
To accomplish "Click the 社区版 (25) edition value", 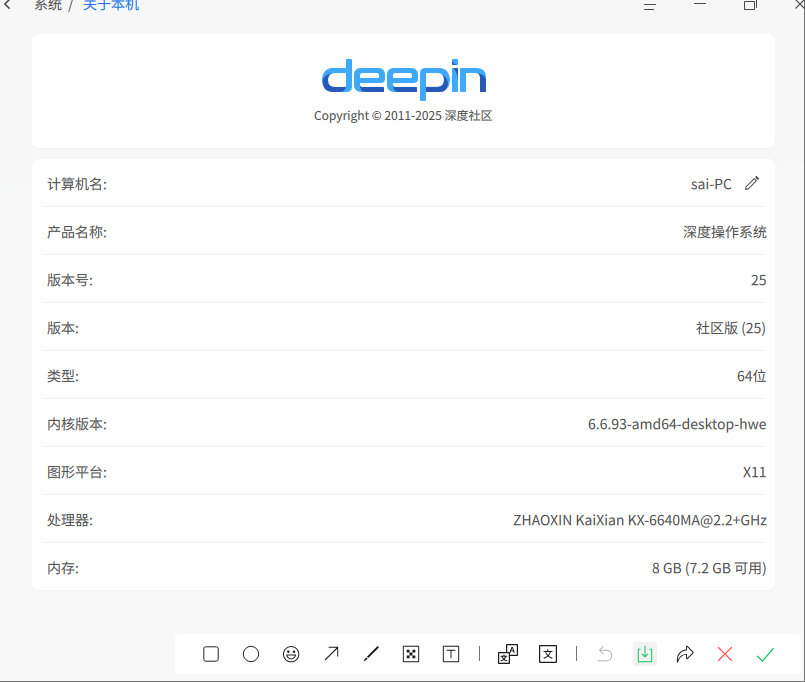I will tap(731, 328).
